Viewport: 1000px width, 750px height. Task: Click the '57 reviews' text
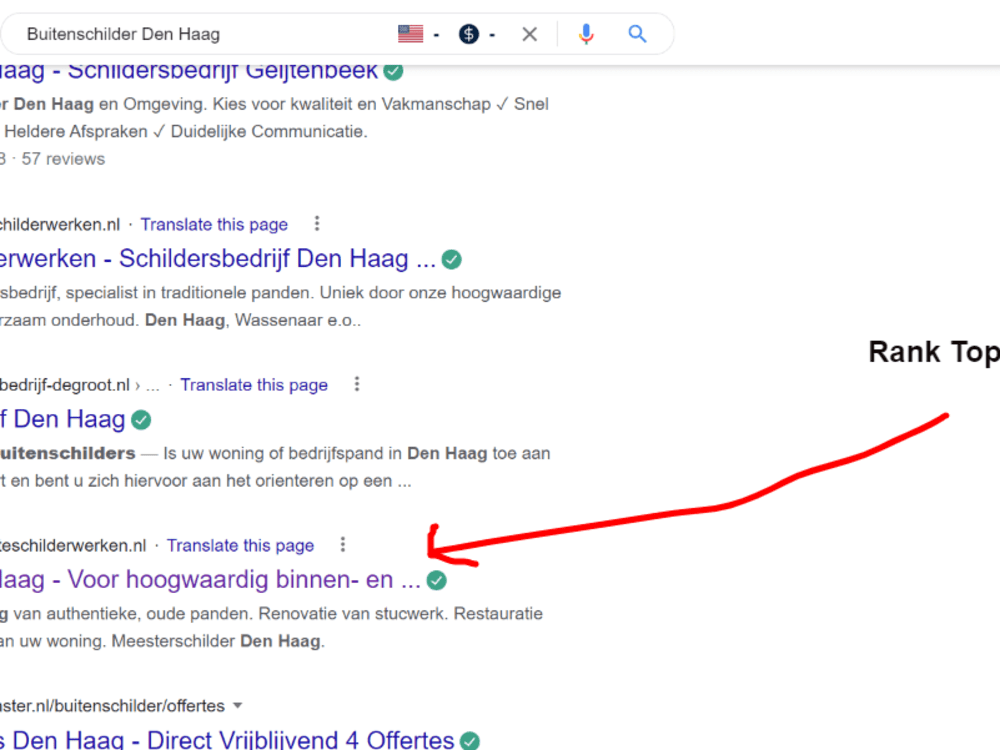tap(63, 159)
